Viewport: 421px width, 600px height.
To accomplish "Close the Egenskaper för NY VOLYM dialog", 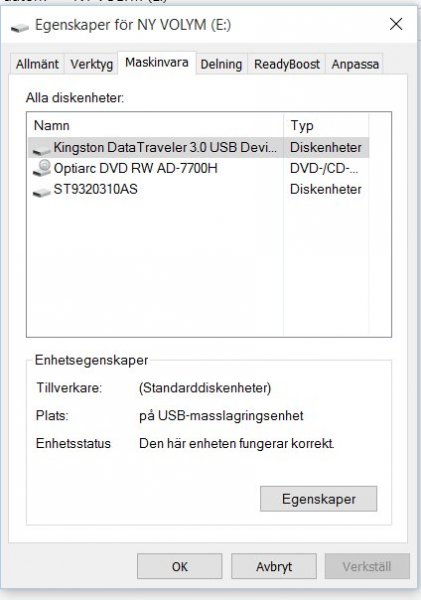I will (x=396, y=24).
